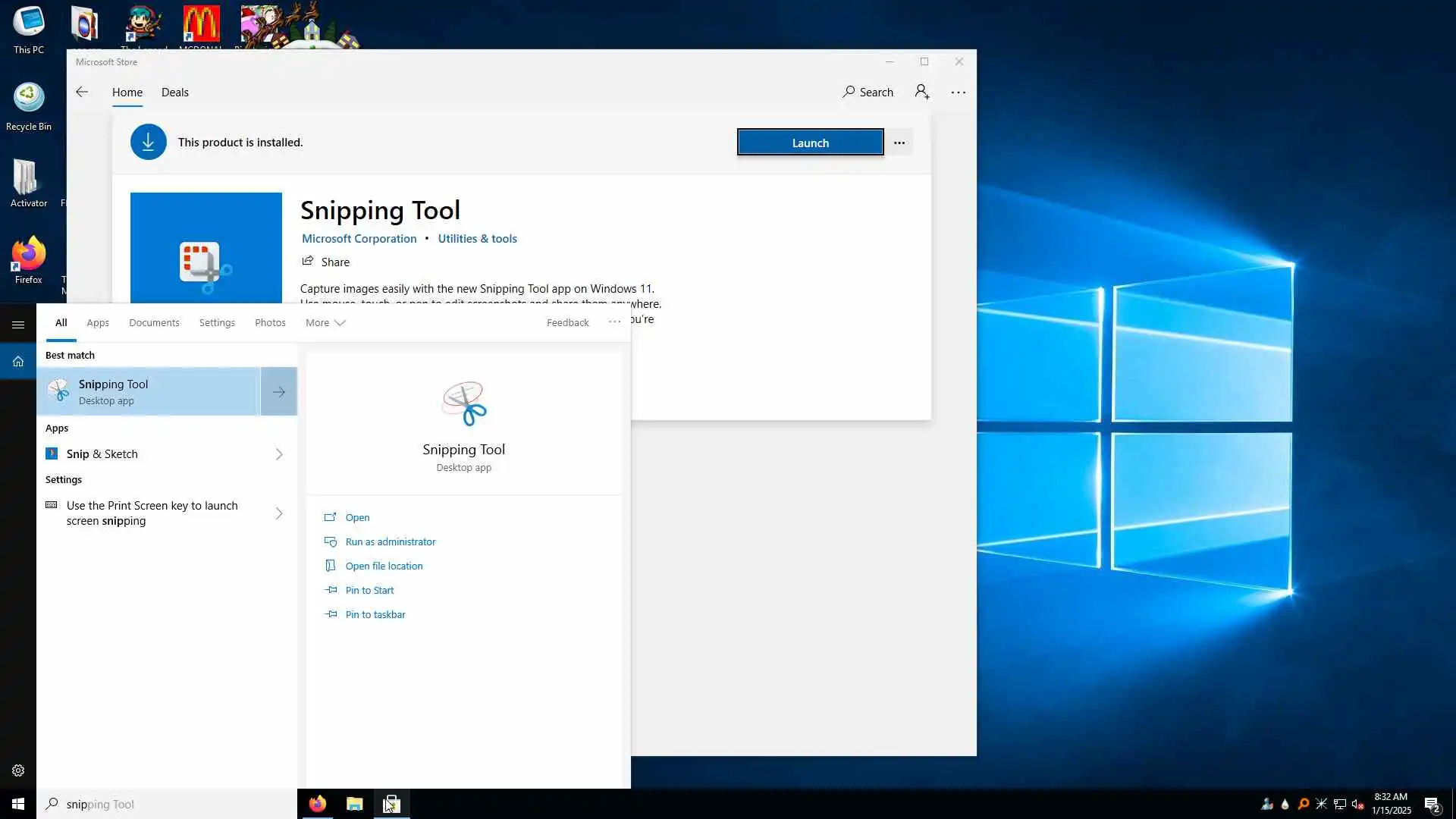
Task: Open the search settings gear icon
Action: point(18,770)
